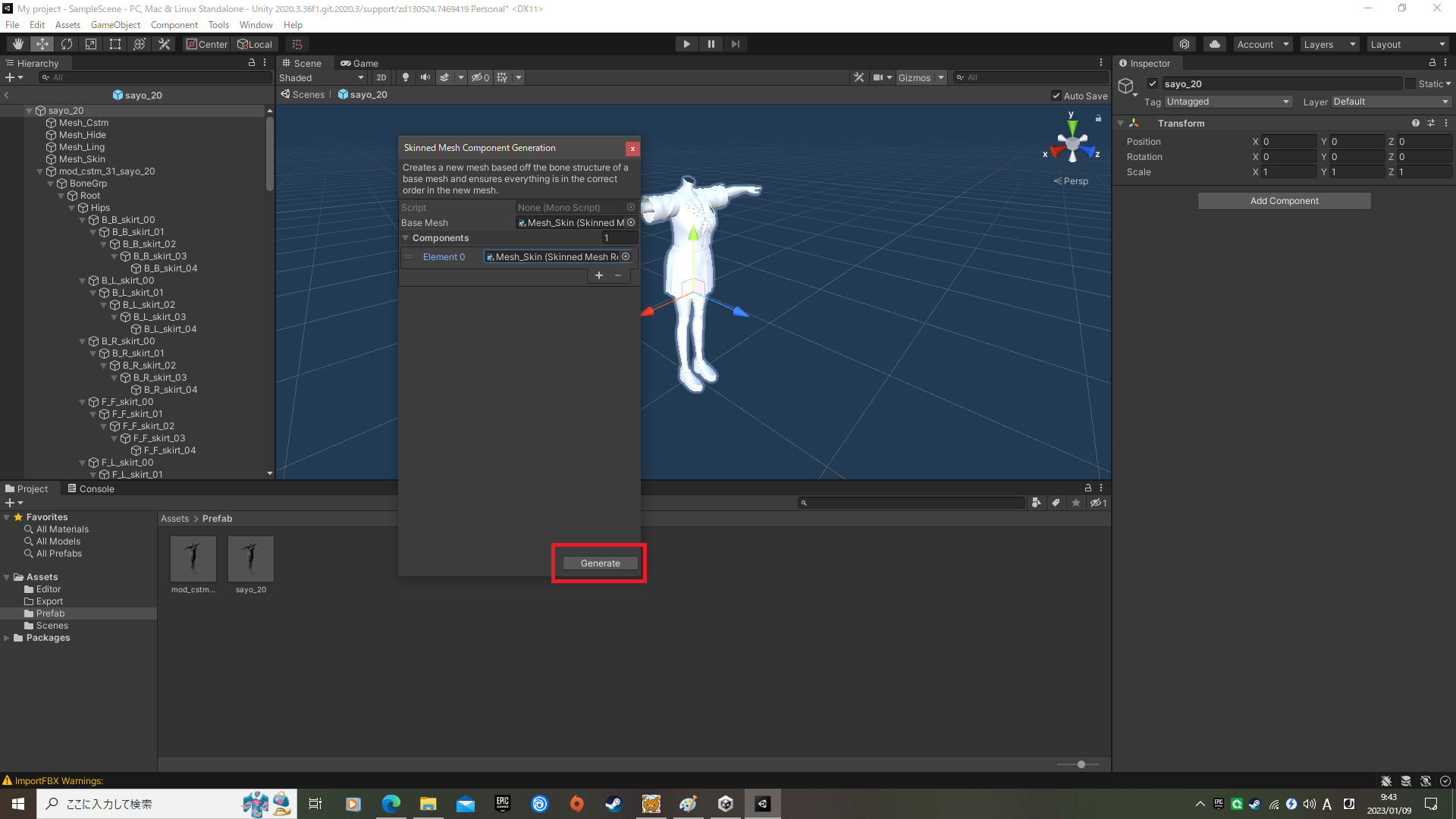Select the Rect Transform tool

pos(115,44)
